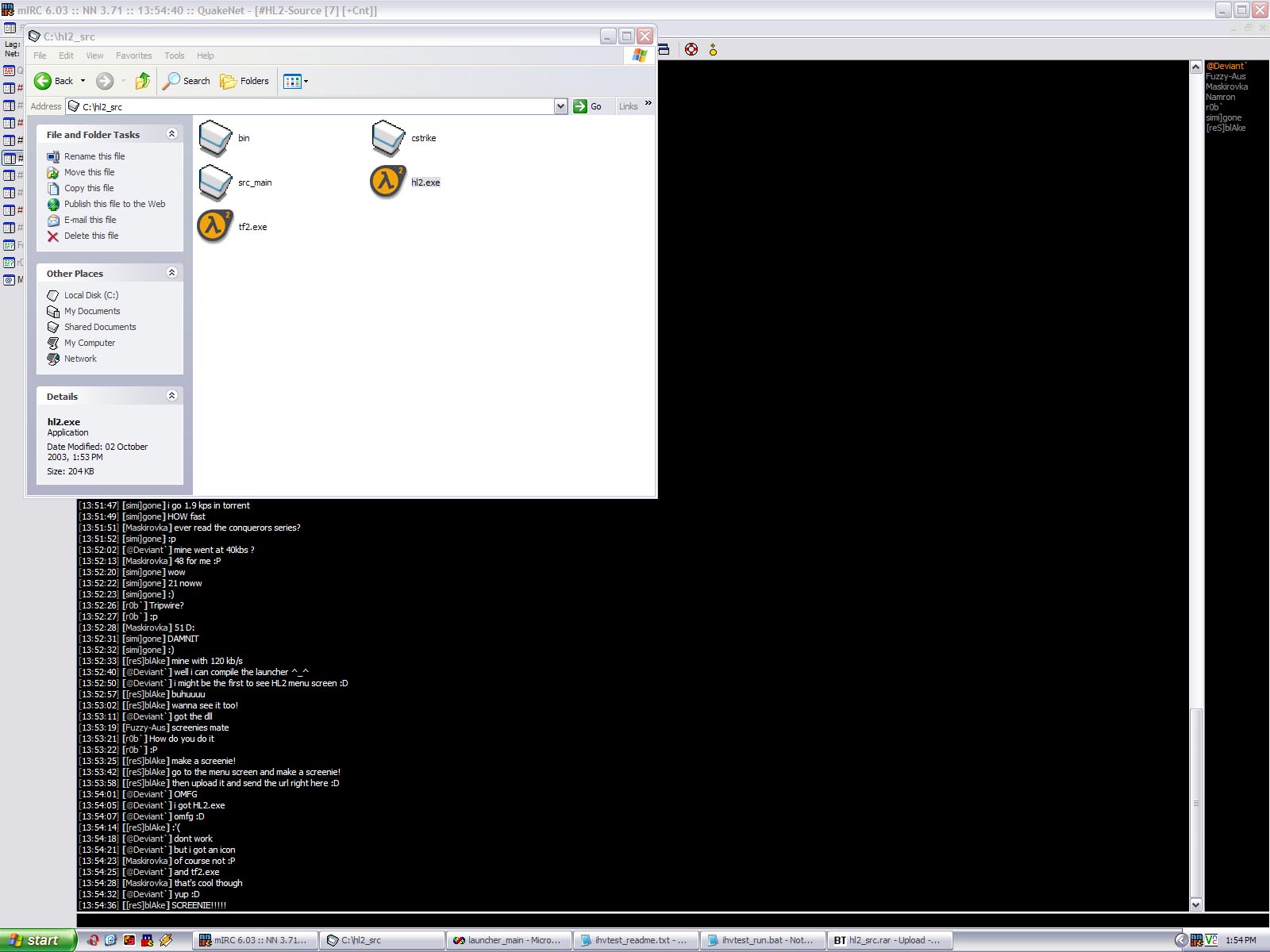This screenshot has width=1270, height=952.
Task: Click the mIRC icon in the system tray
Action: [1196, 940]
